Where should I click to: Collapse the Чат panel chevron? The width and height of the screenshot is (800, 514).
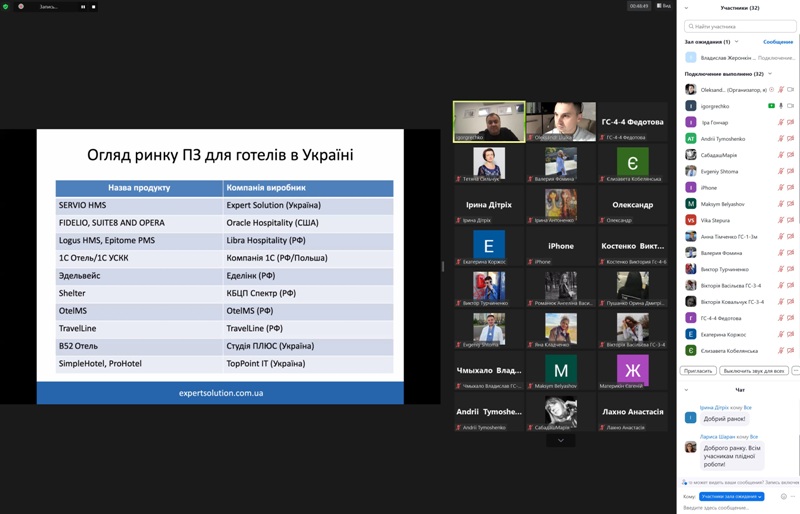coord(686,389)
